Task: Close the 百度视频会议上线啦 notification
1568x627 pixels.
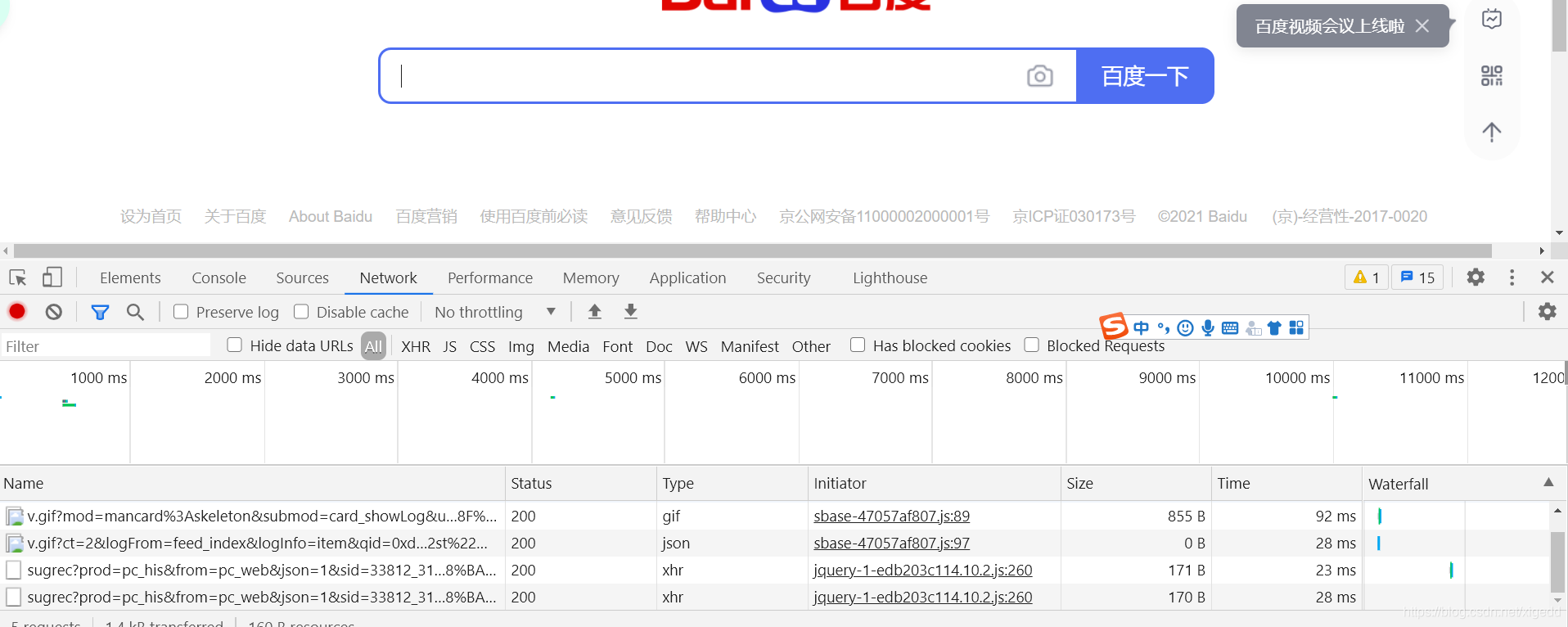Action: click(1422, 26)
